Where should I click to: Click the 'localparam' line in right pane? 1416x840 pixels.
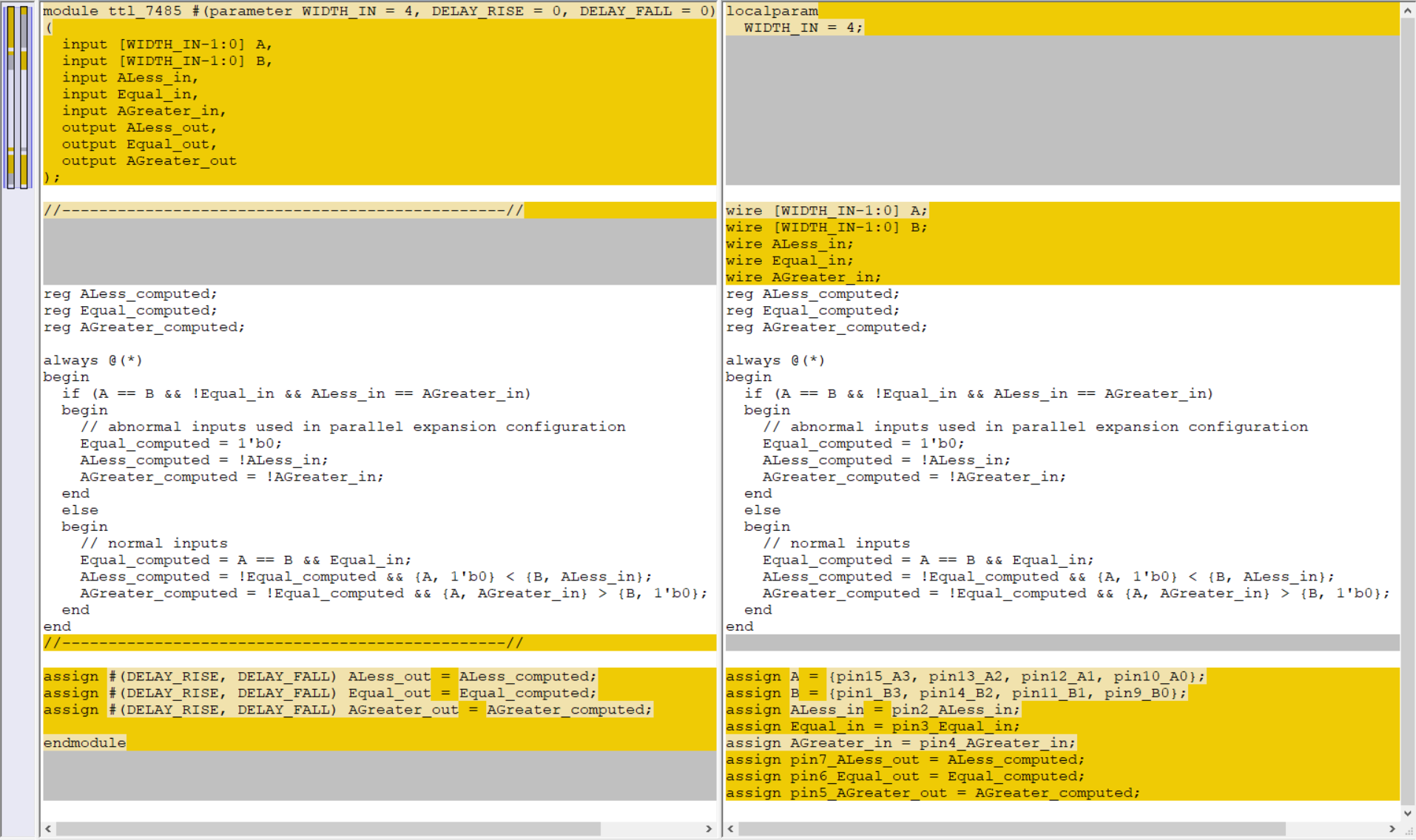click(x=772, y=11)
